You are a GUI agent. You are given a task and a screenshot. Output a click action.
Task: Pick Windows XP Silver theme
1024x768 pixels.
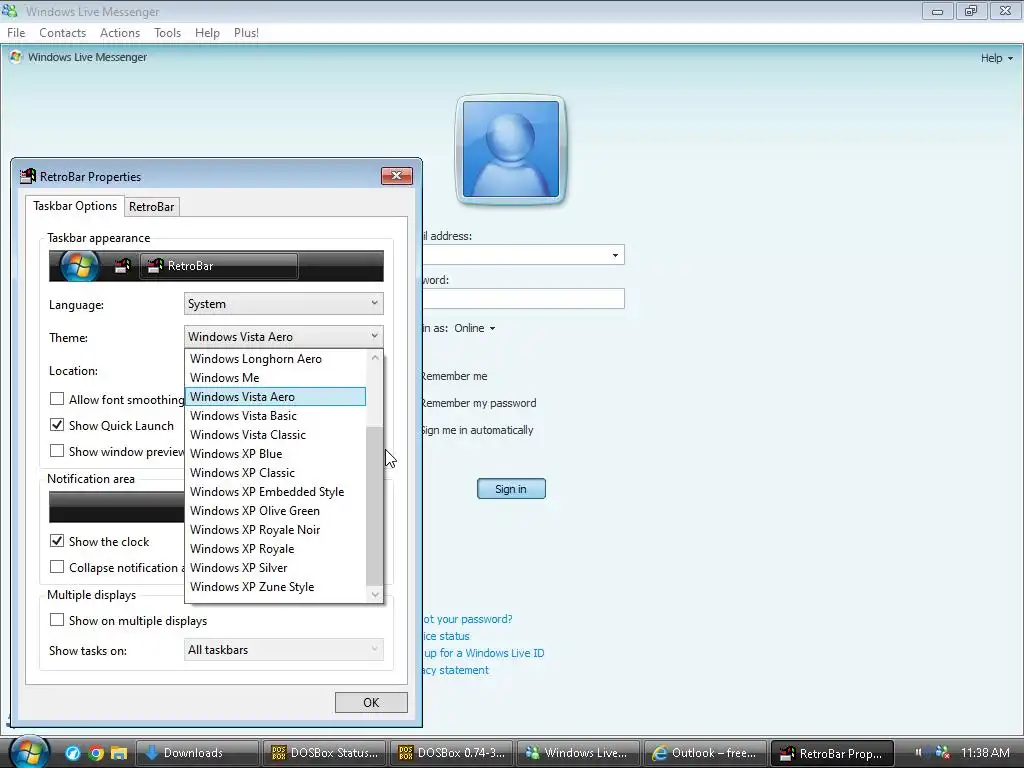click(276, 568)
